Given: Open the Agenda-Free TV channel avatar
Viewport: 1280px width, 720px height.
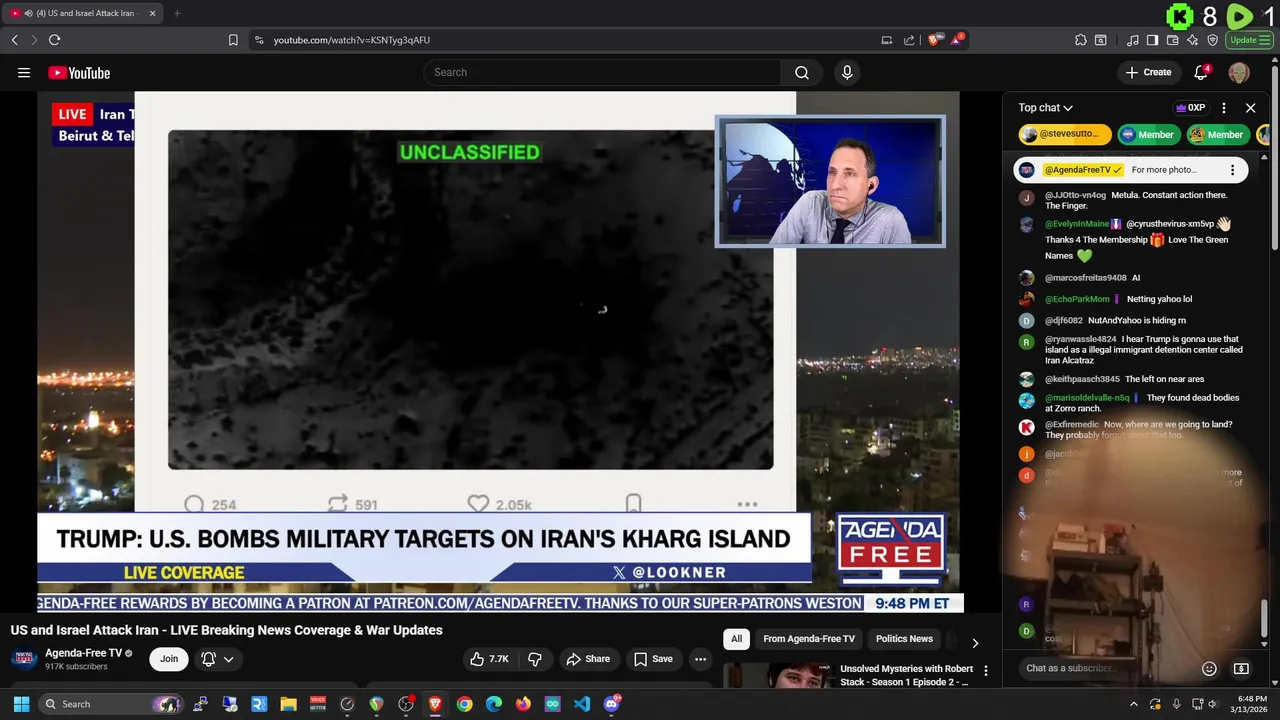Looking at the screenshot, I should (x=25, y=659).
